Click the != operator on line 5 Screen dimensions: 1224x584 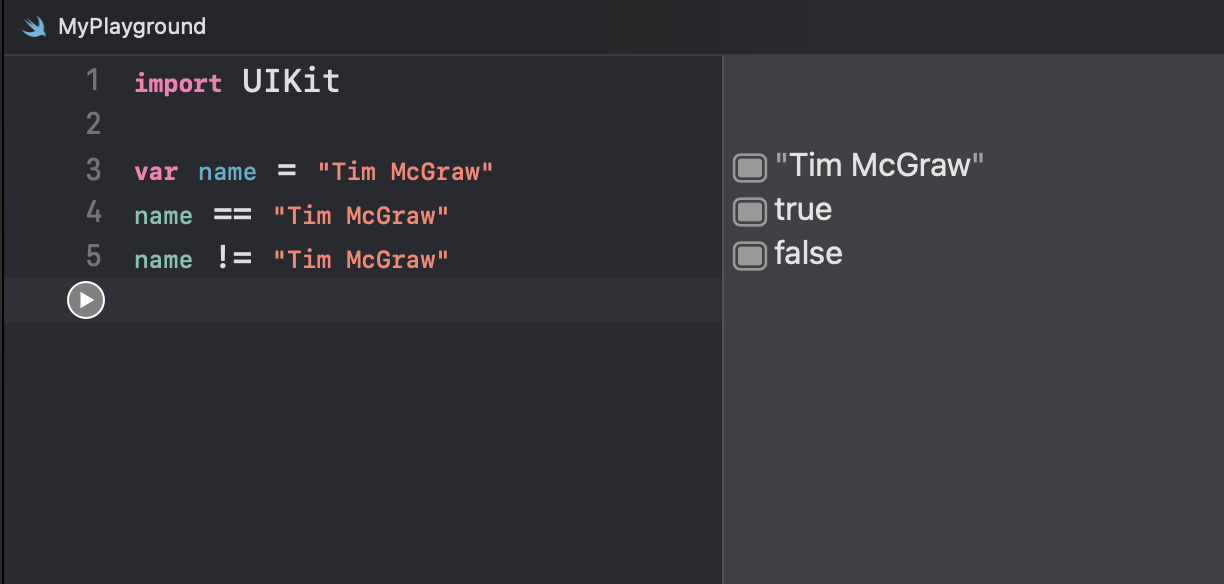pos(233,259)
